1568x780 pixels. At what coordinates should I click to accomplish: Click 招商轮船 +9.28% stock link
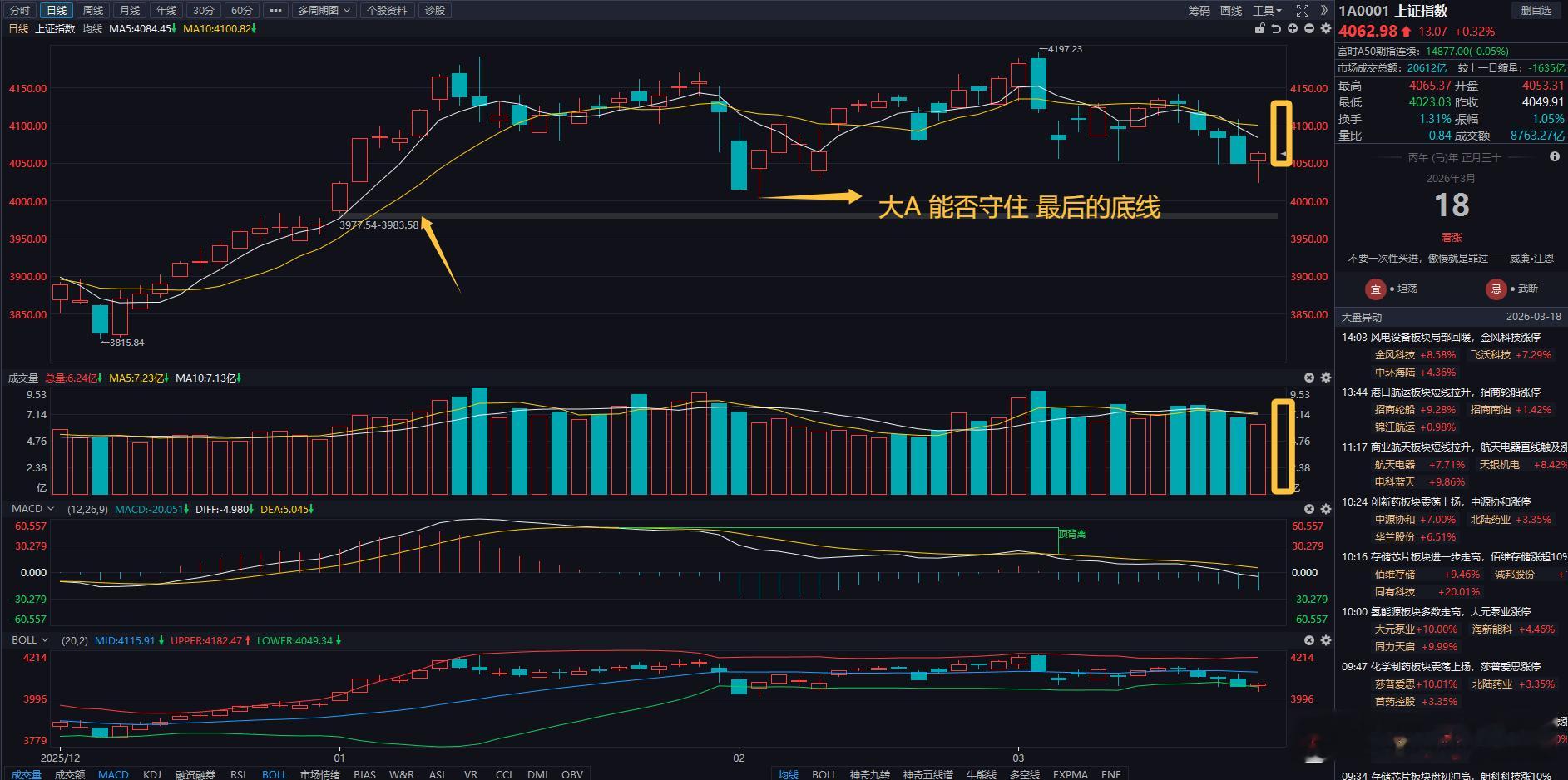(x=1415, y=409)
